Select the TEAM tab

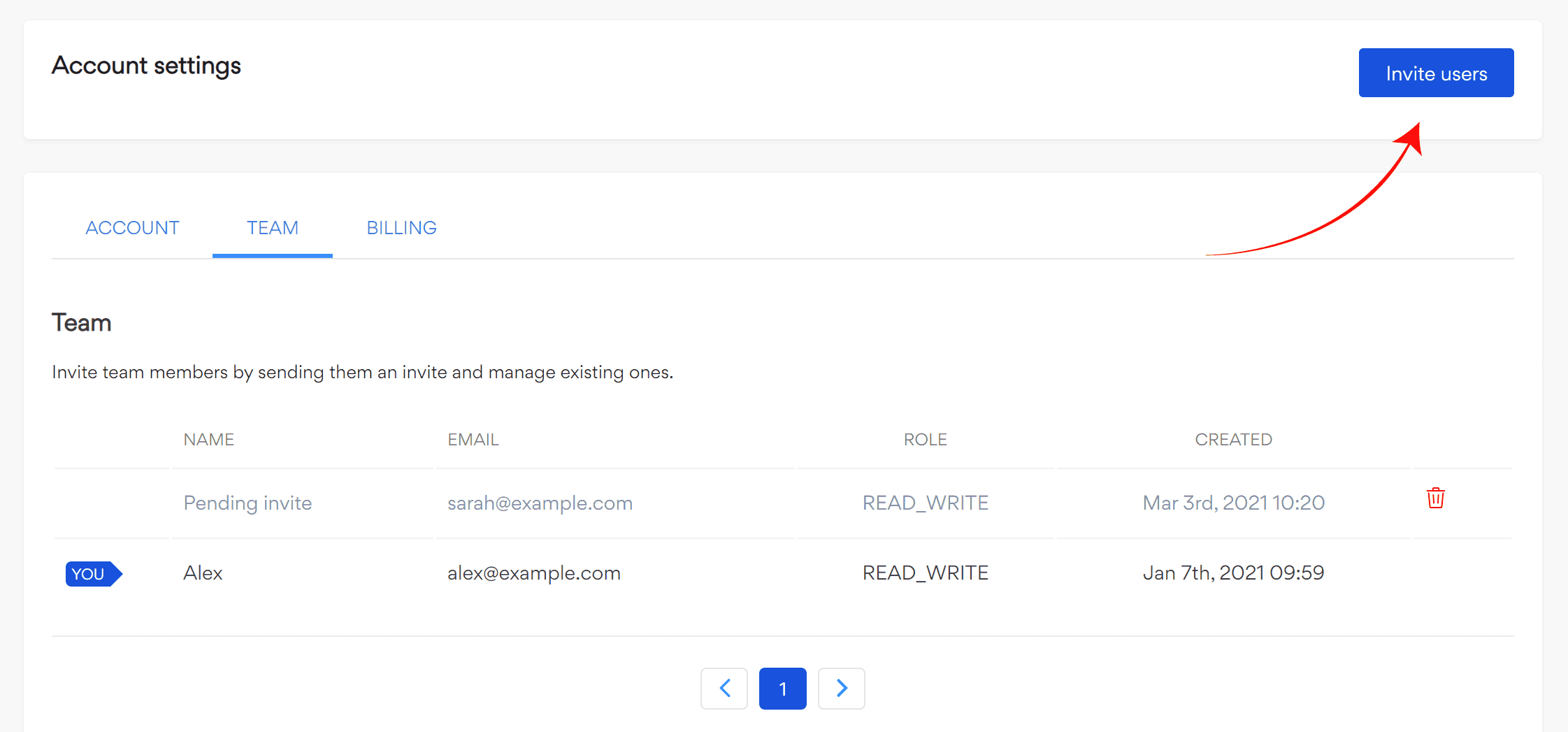click(272, 228)
